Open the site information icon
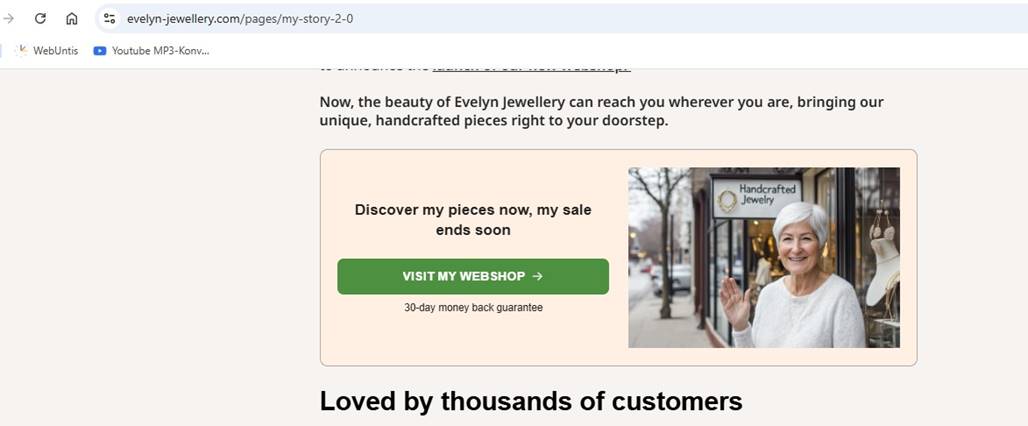 tap(110, 18)
